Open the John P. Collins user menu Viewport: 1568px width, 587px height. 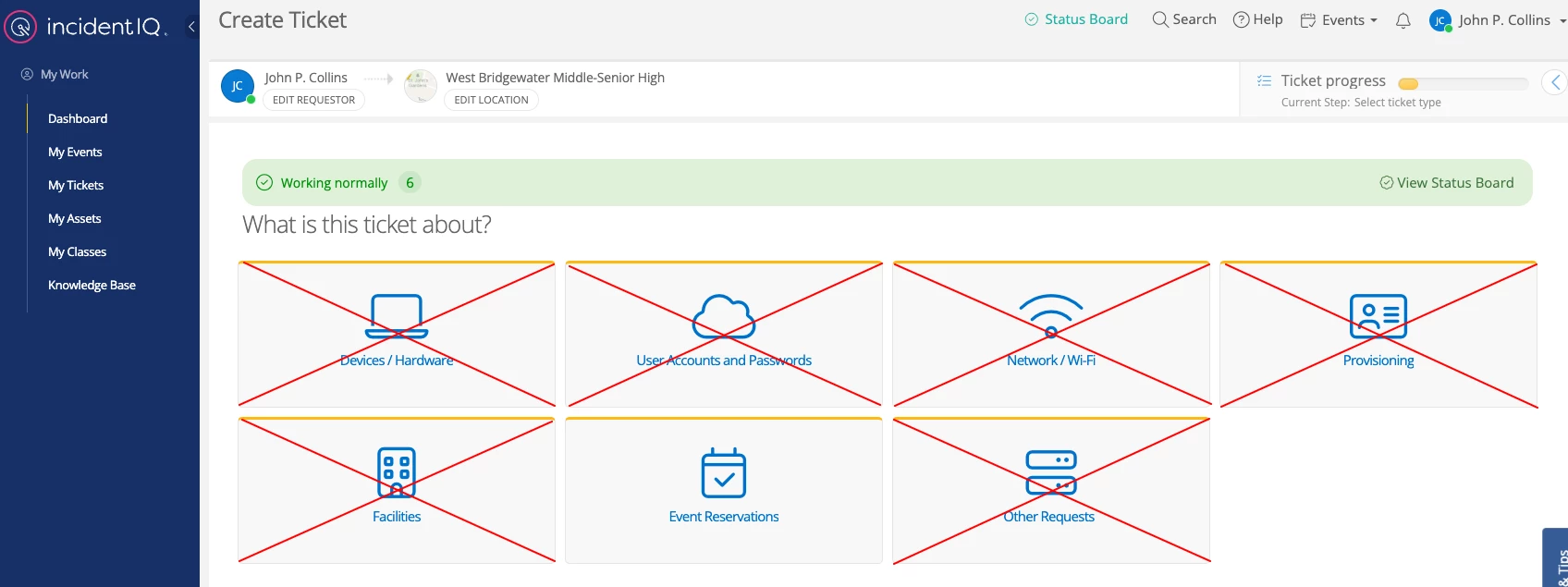click(1498, 20)
